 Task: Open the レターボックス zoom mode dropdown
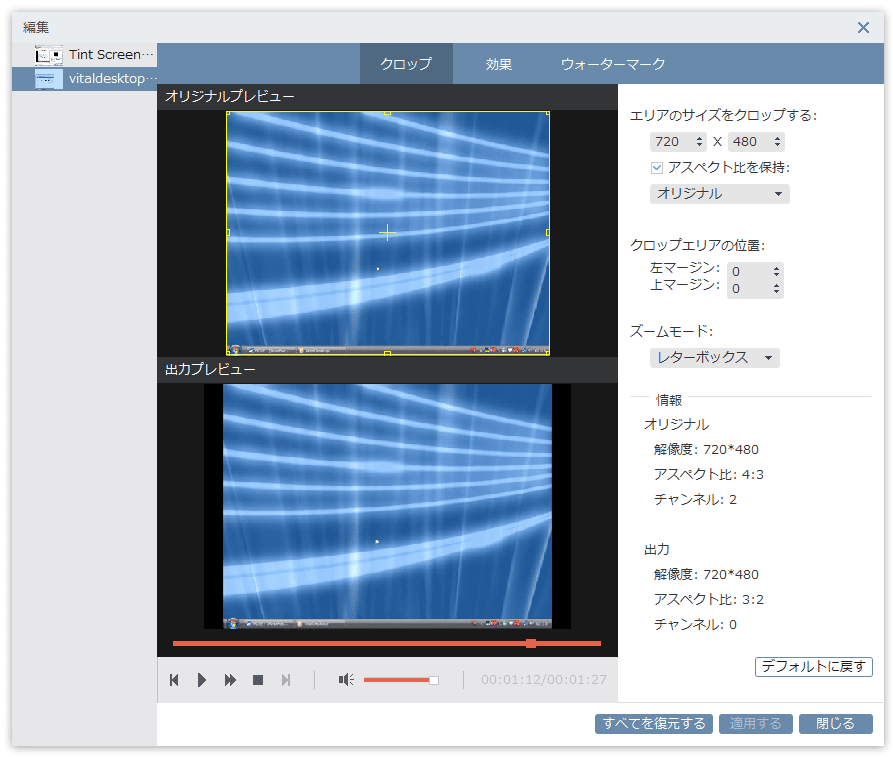[715, 358]
